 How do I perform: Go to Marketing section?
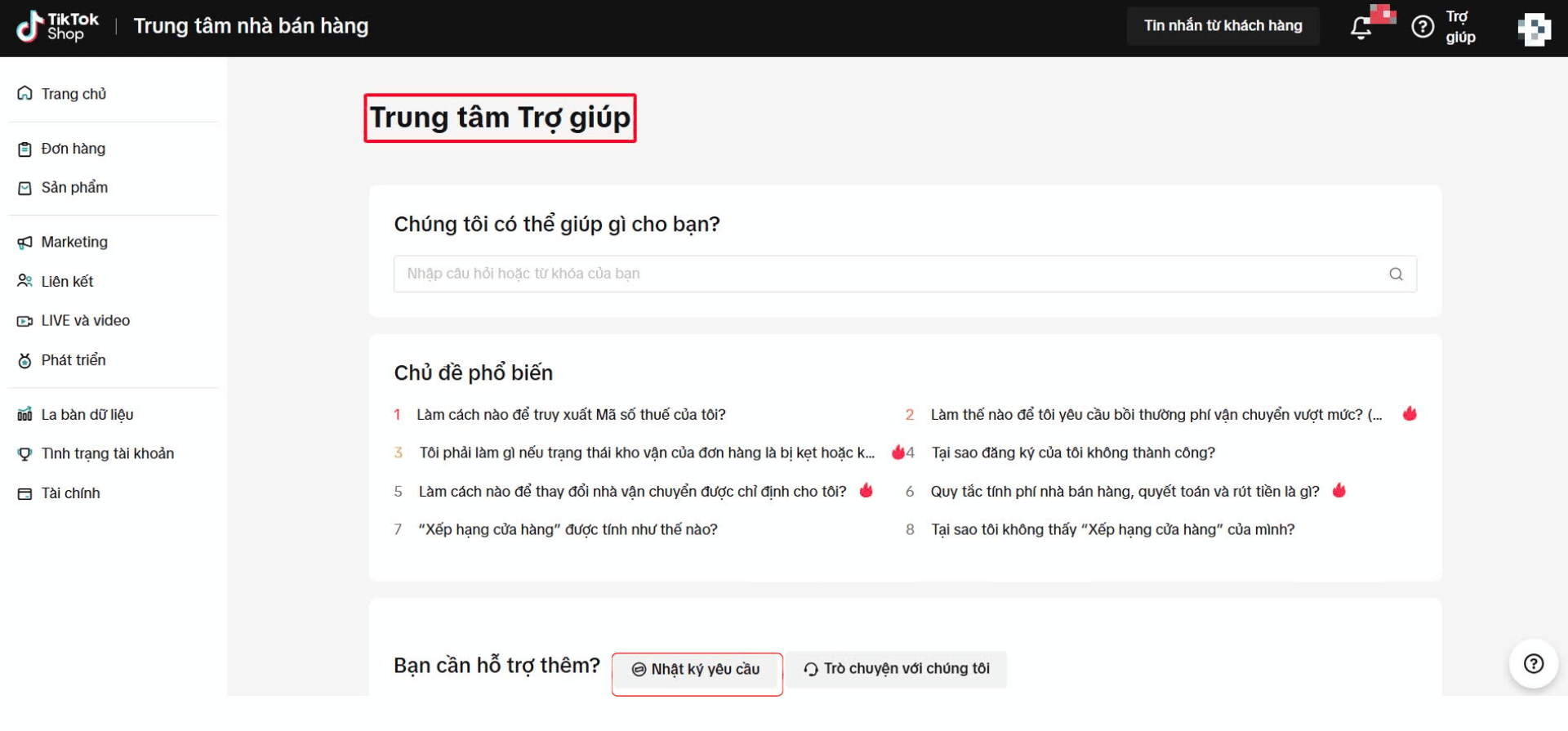pos(74,243)
